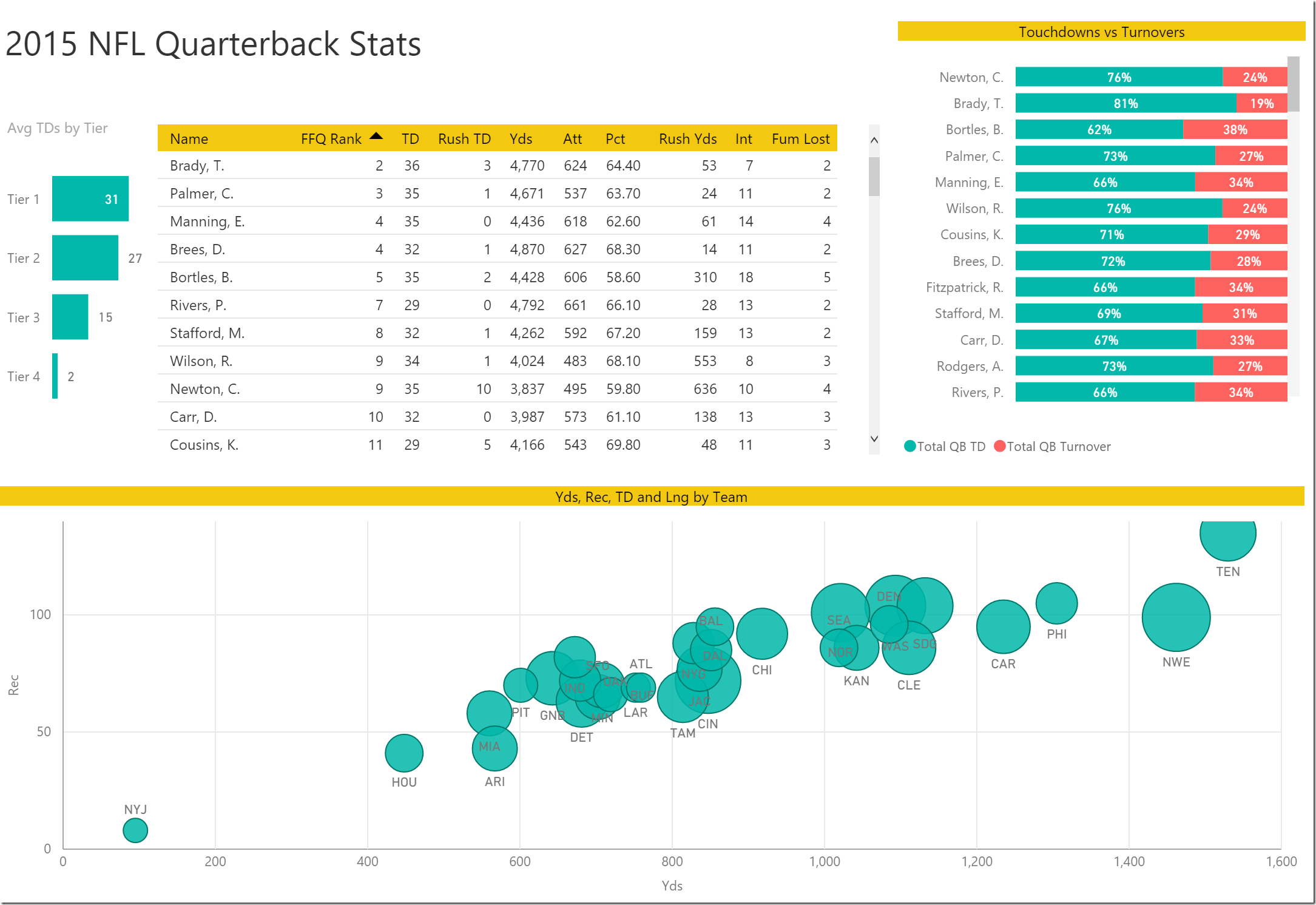Select the HOU bubble in scatter chart
This screenshot has width=1316, height=905.
tap(404, 753)
